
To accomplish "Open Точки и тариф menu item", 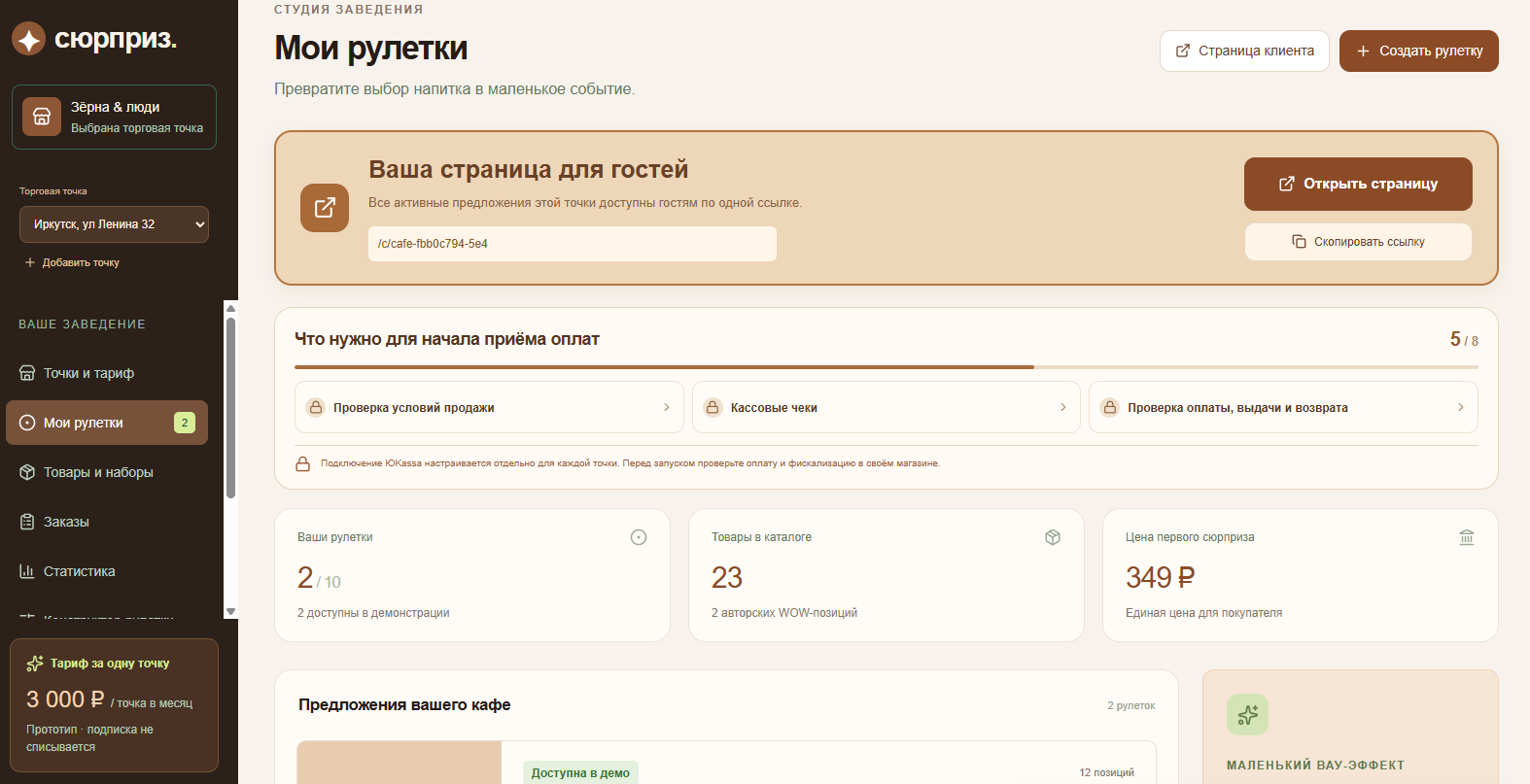I will [x=107, y=373].
